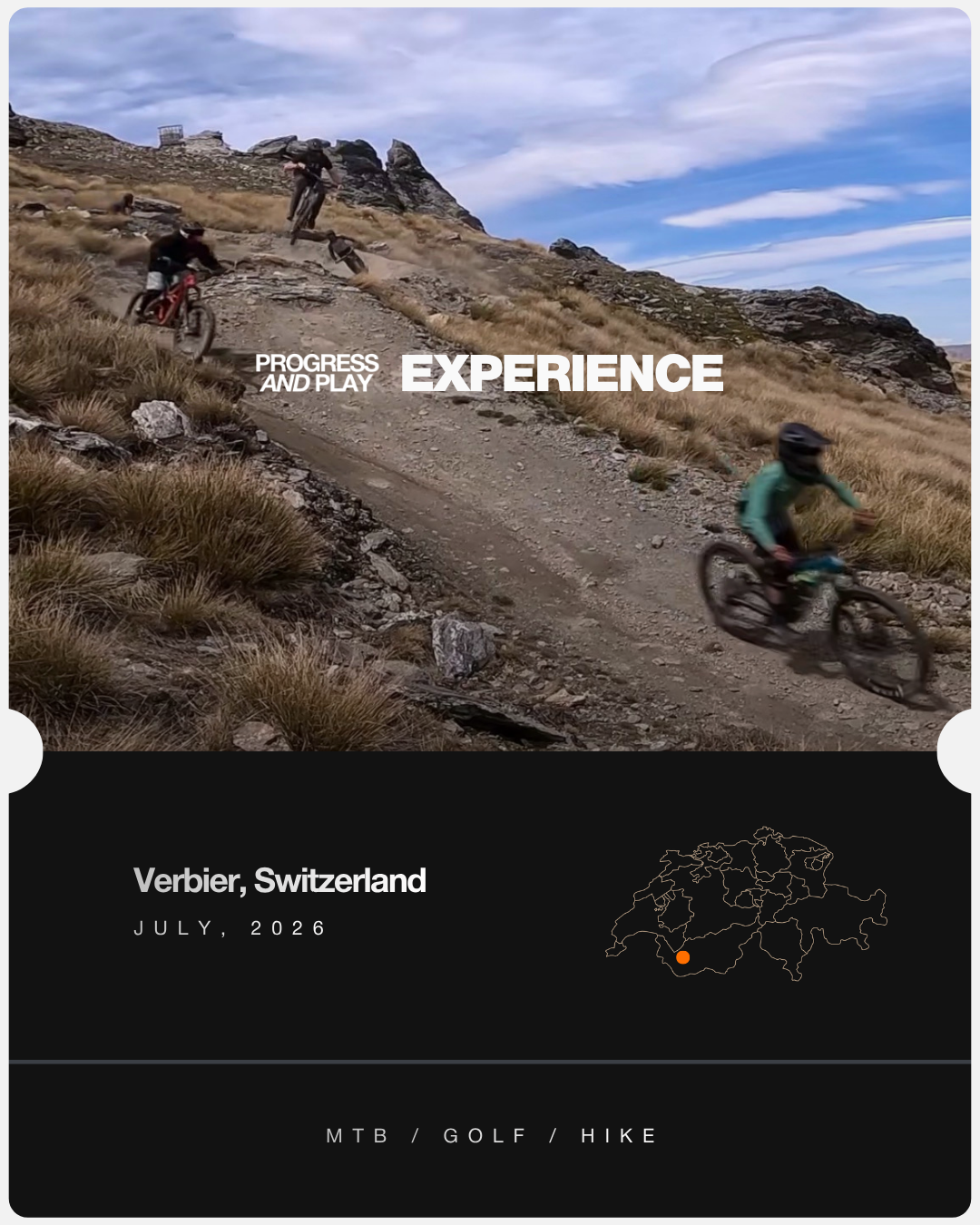Select the highlighted HIKE activity label
Viewport: 980px width, 1225px height.
[620, 1136]
